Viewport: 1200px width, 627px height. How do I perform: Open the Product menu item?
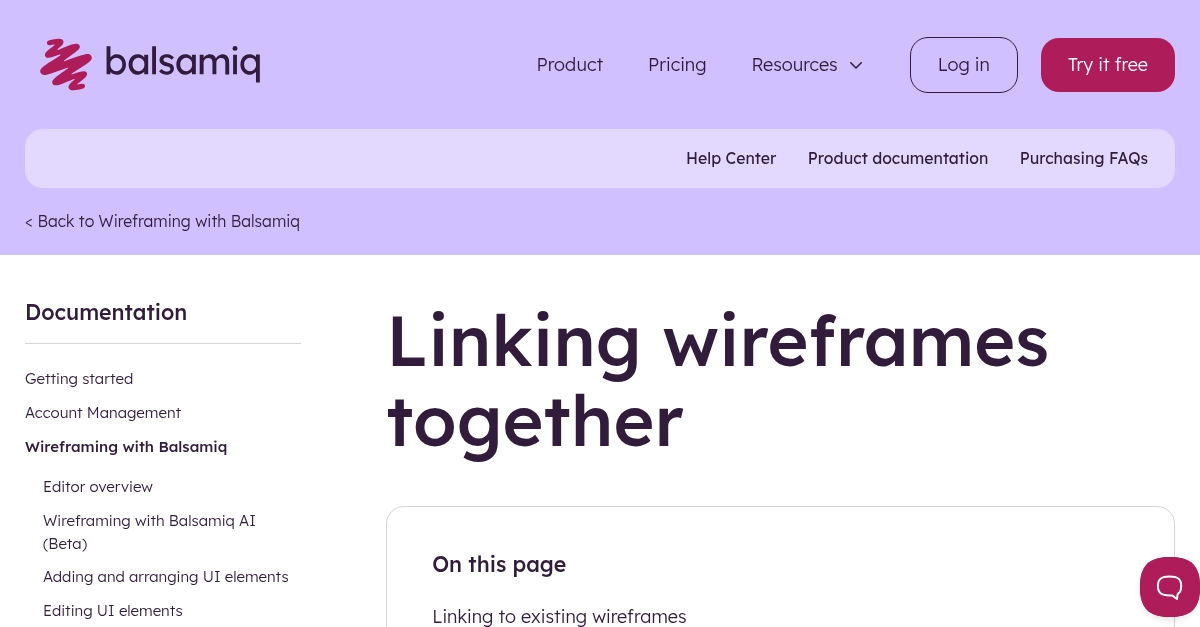tap(569, 64)
